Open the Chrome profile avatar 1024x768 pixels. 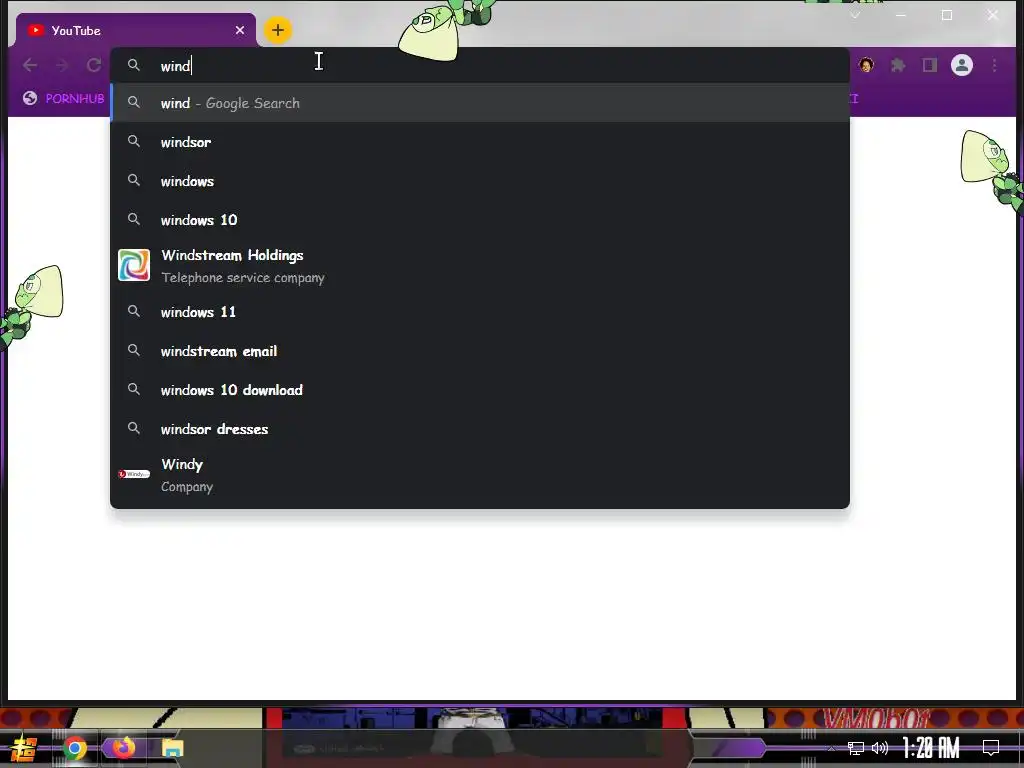coord(961,65)
